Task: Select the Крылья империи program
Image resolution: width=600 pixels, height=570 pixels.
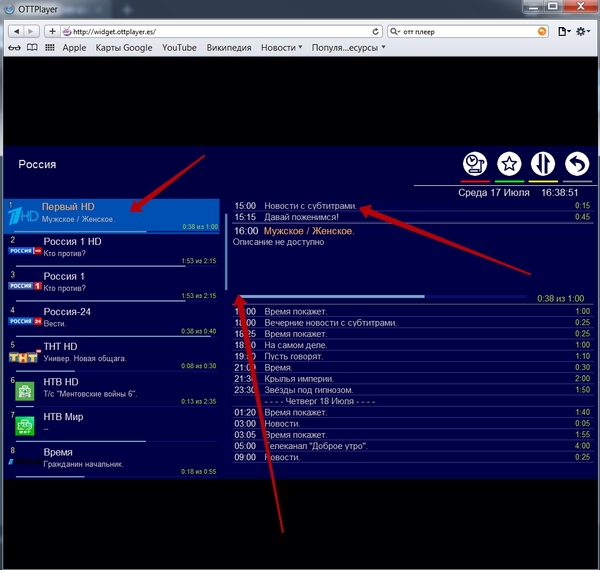Action: (x=412, y=379)
